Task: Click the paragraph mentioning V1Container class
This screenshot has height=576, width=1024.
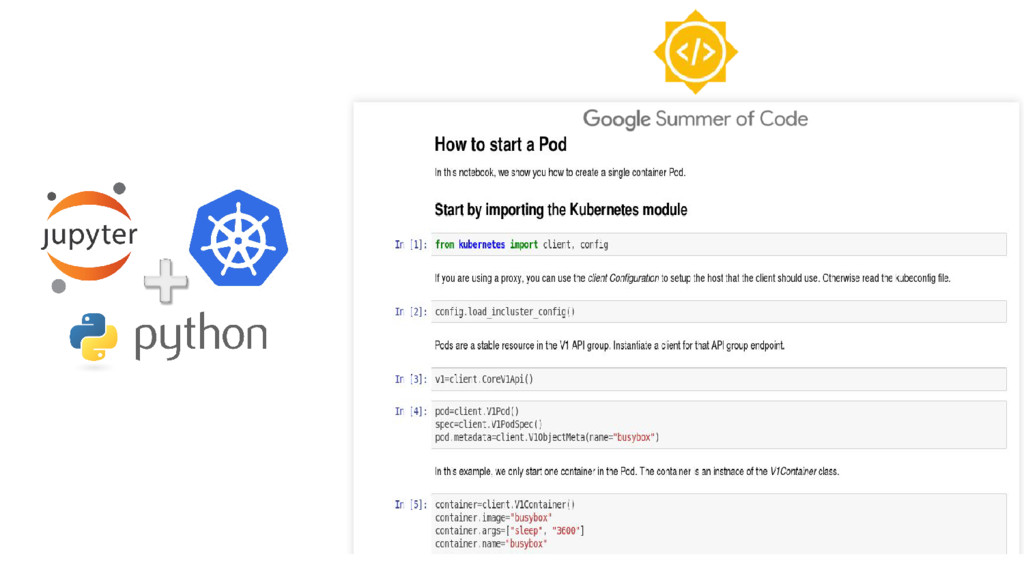Action: (x=637, y=471)
